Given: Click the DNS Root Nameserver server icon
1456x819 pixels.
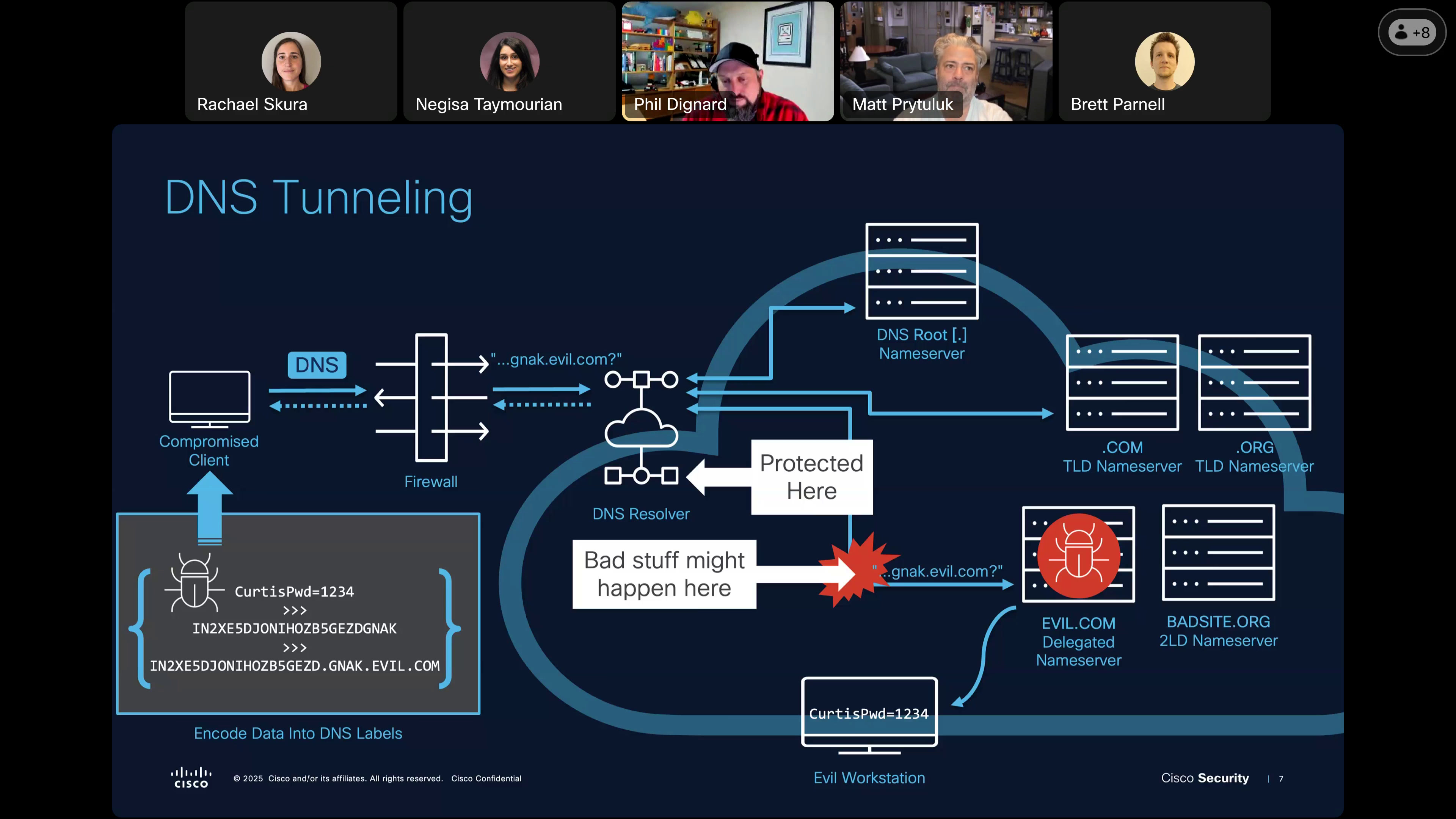Looking at the screenshot, I should (922, 271).
